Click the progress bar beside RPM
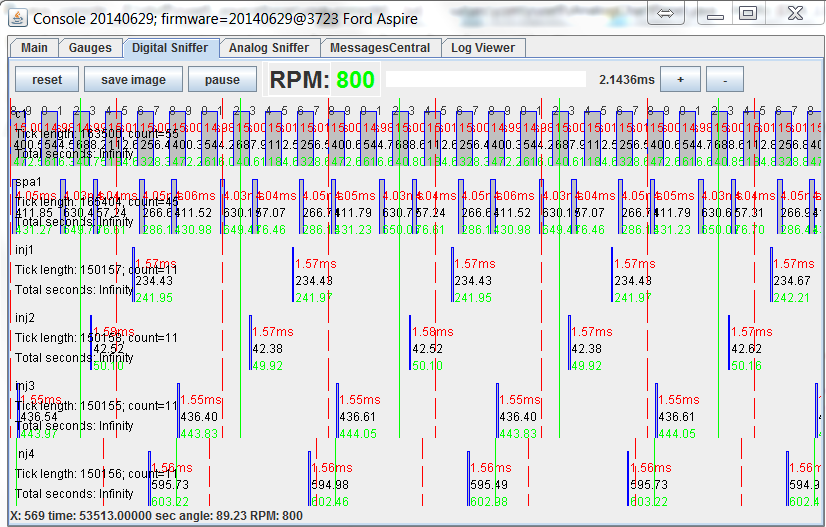Viewport: 826px width, 527px height. [x=486, y=79]
